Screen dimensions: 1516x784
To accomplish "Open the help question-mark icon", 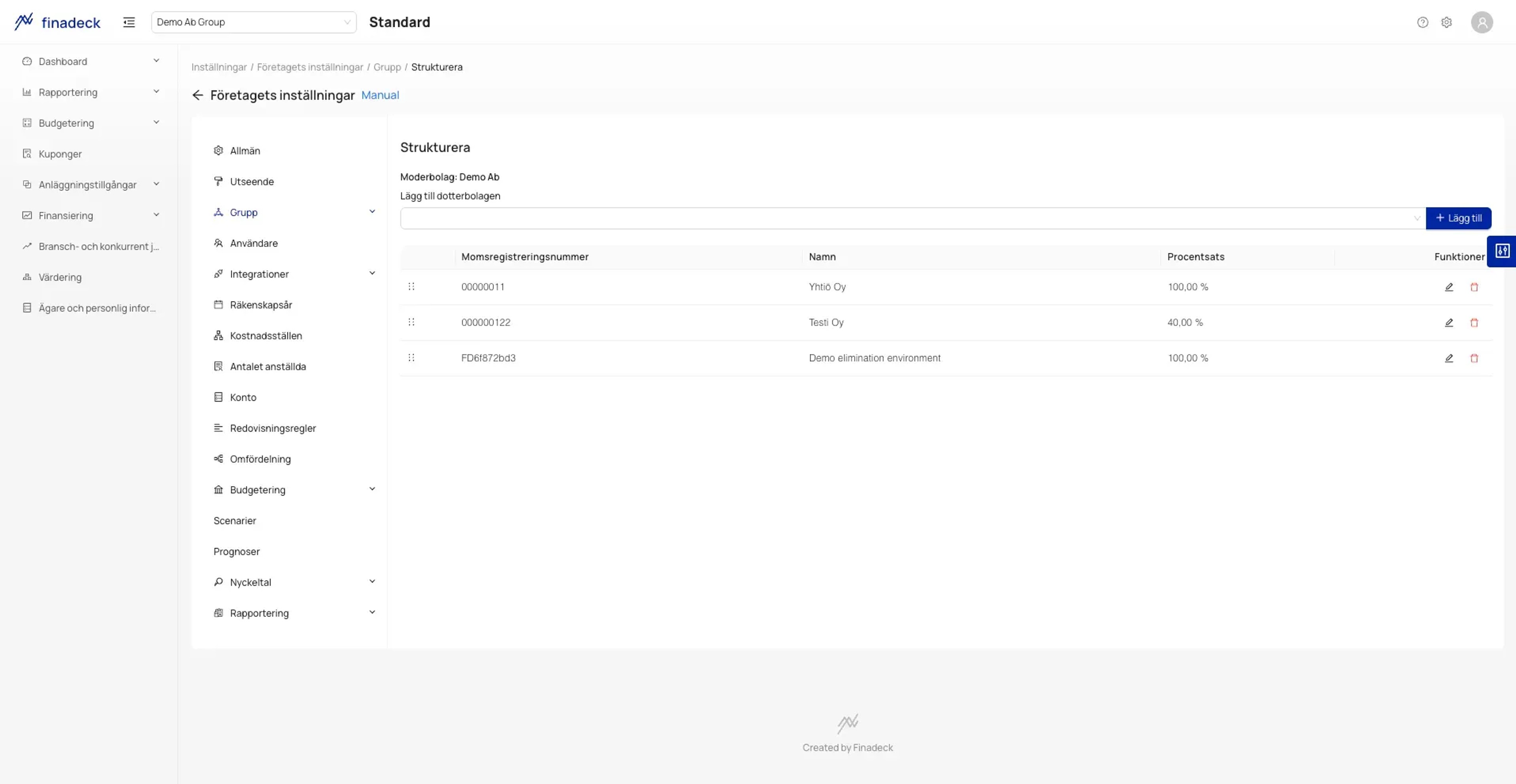I will click(x=1422, y=22).
